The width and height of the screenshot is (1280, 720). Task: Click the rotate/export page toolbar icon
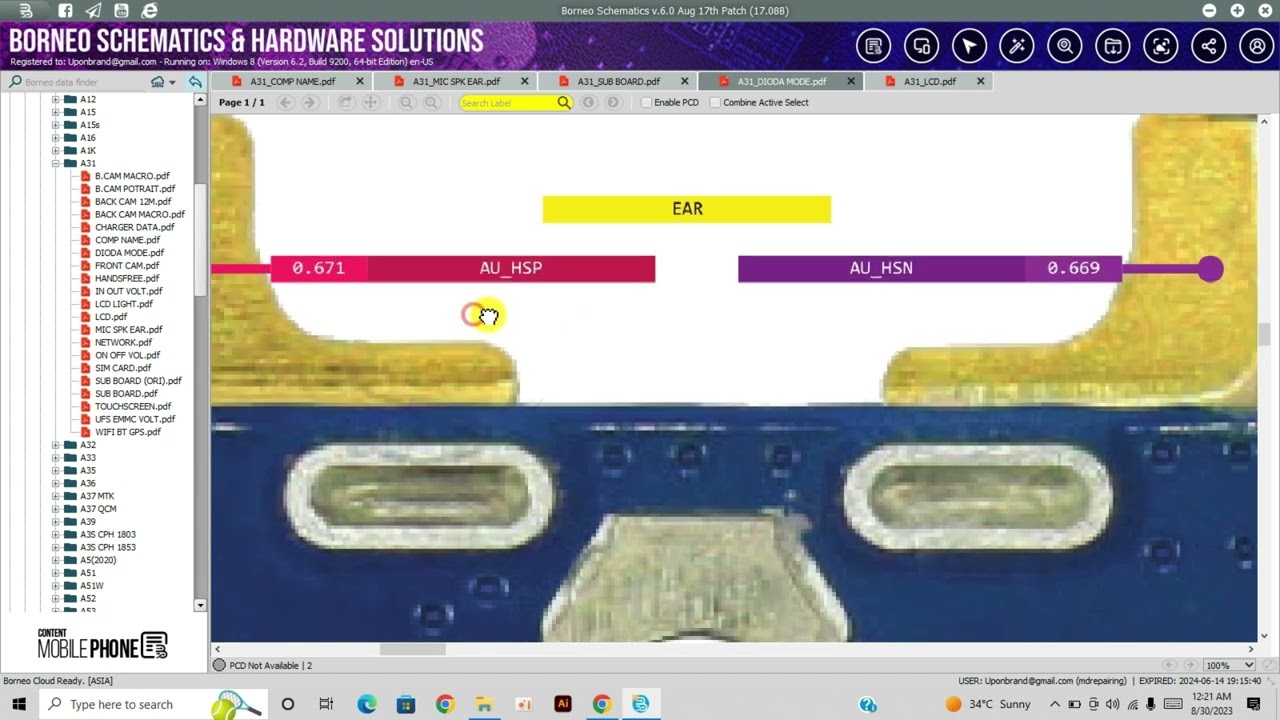tap(346, 103)
